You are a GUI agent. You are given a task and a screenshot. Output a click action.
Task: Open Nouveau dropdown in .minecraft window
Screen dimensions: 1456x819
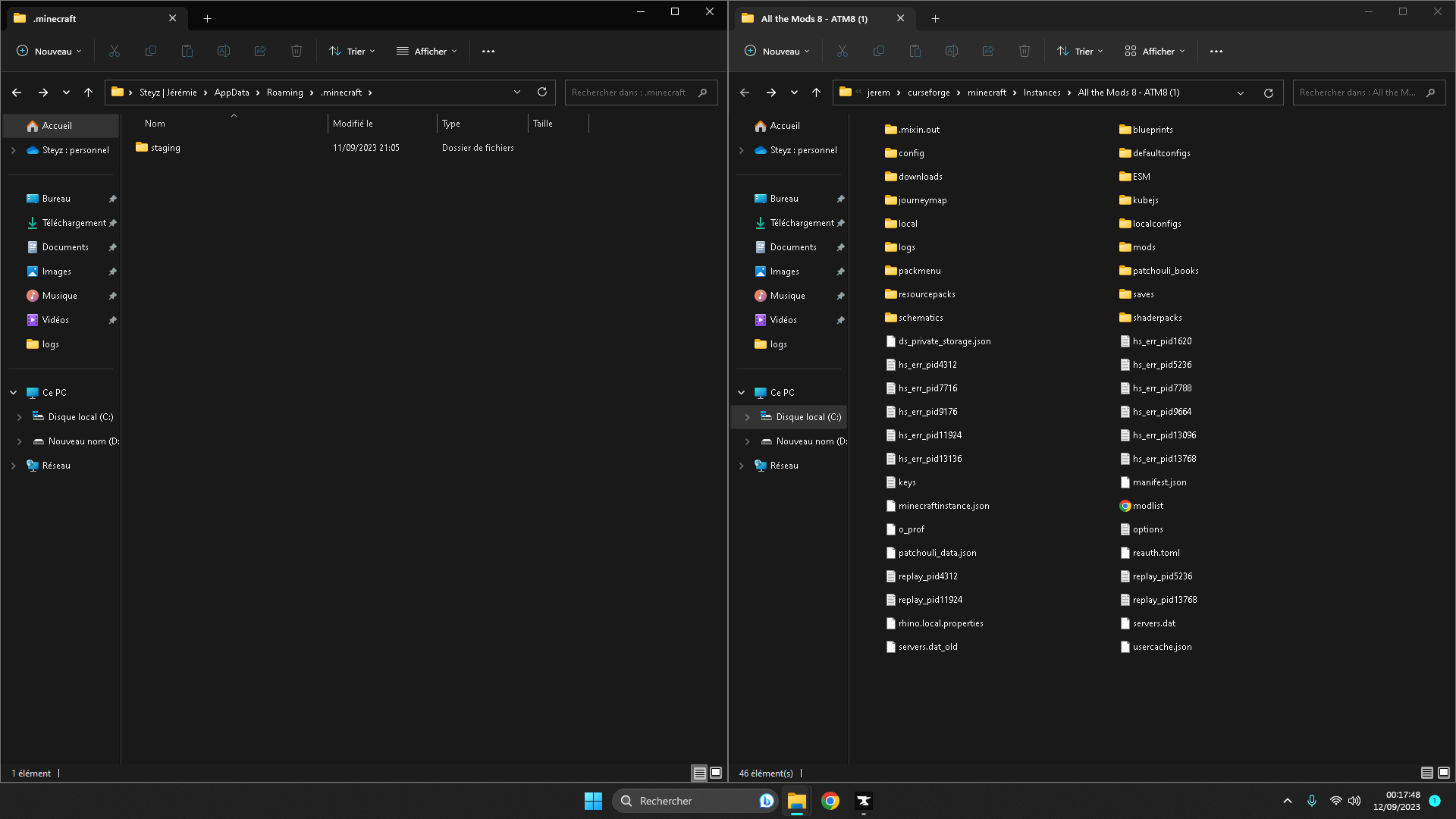(49, 51)
